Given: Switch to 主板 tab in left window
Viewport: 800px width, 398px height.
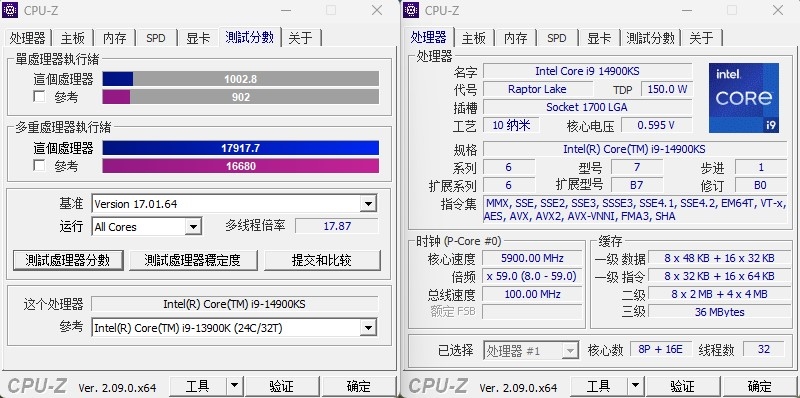Looking at the screenshot, I should coord(72,38).
